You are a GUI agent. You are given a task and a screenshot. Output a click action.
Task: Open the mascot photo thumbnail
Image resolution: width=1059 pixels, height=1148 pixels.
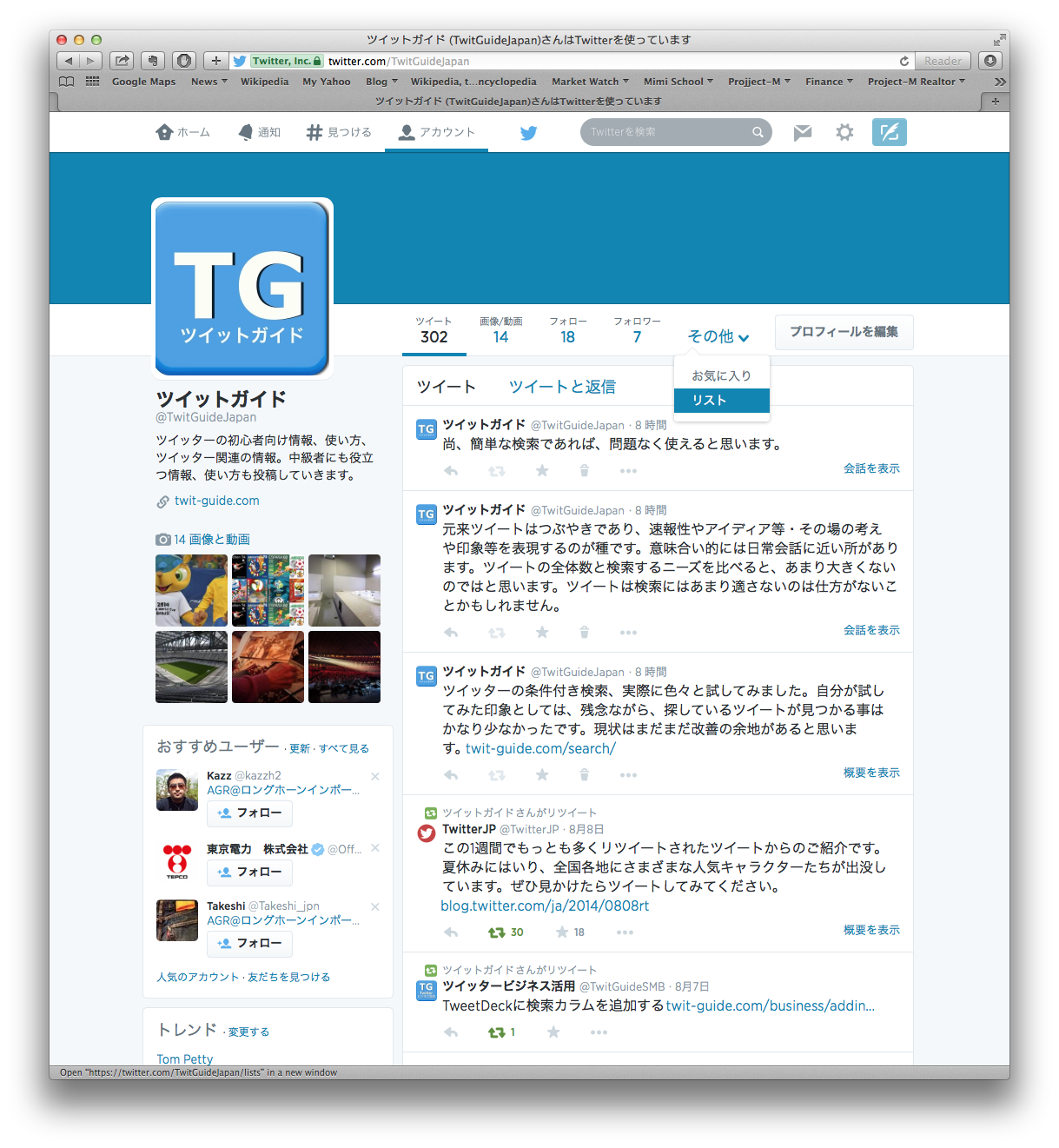[191, 590]
